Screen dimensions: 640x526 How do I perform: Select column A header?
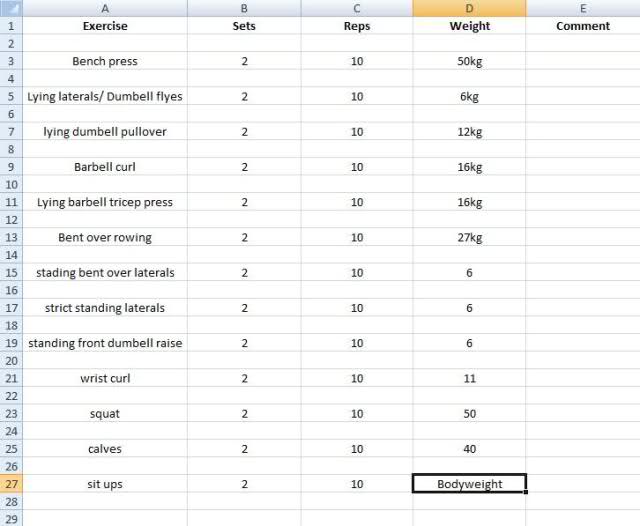[x=105, y=8]
